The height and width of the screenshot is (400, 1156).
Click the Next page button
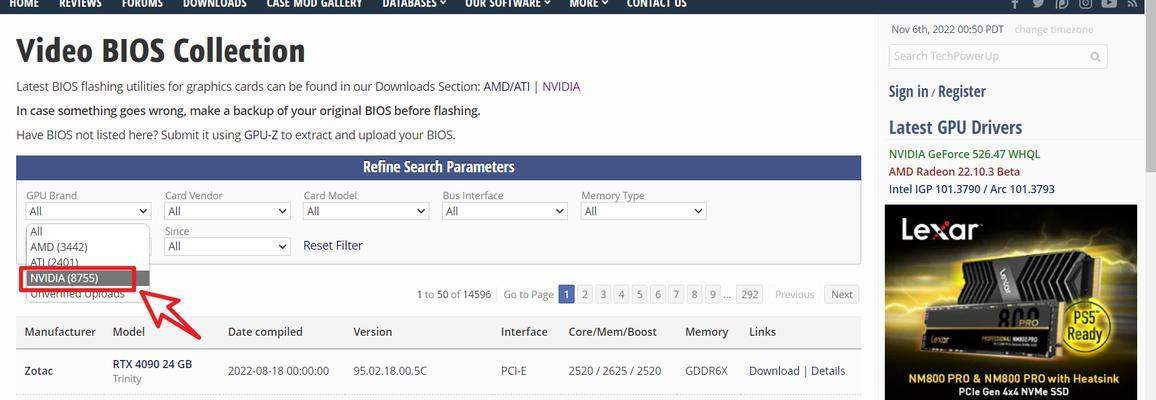[841, 295]
